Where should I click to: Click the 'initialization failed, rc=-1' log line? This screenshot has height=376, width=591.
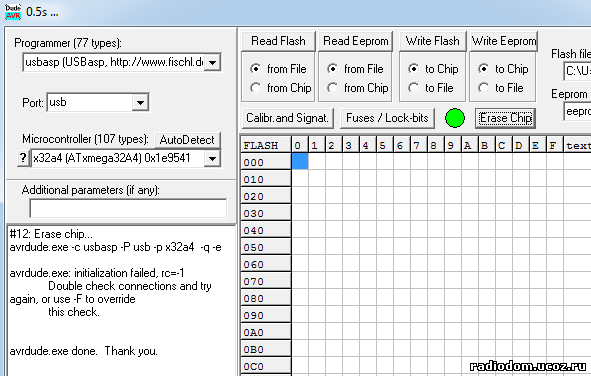tap(97, 273)
